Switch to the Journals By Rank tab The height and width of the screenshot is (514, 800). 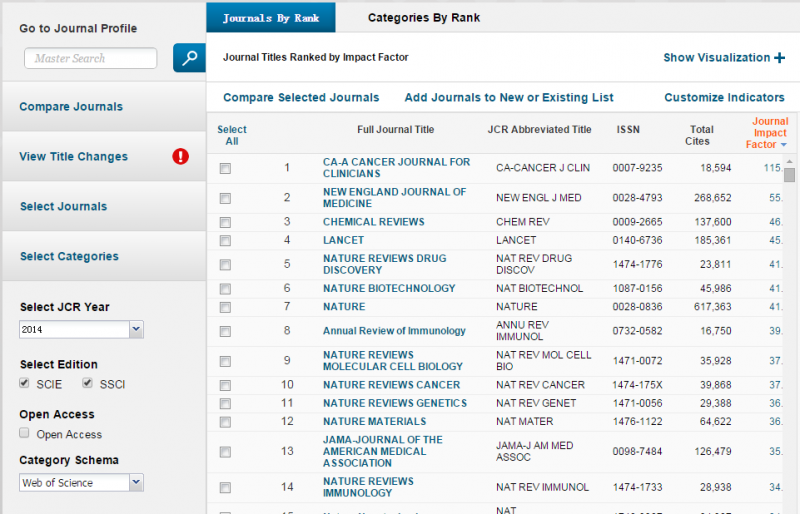tap(271, 18)
